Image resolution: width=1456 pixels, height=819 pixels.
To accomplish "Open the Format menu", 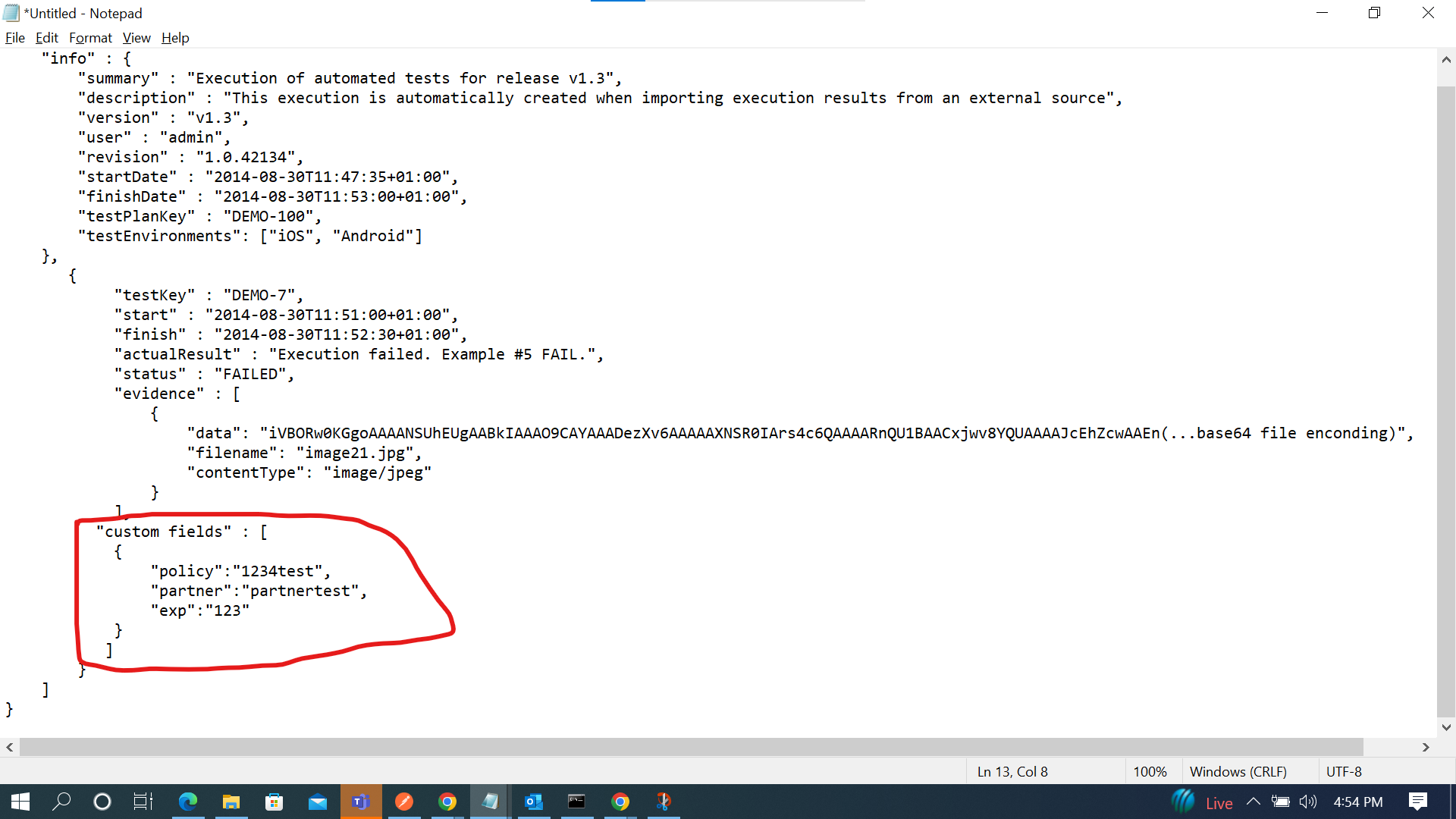I will [90, 38].
